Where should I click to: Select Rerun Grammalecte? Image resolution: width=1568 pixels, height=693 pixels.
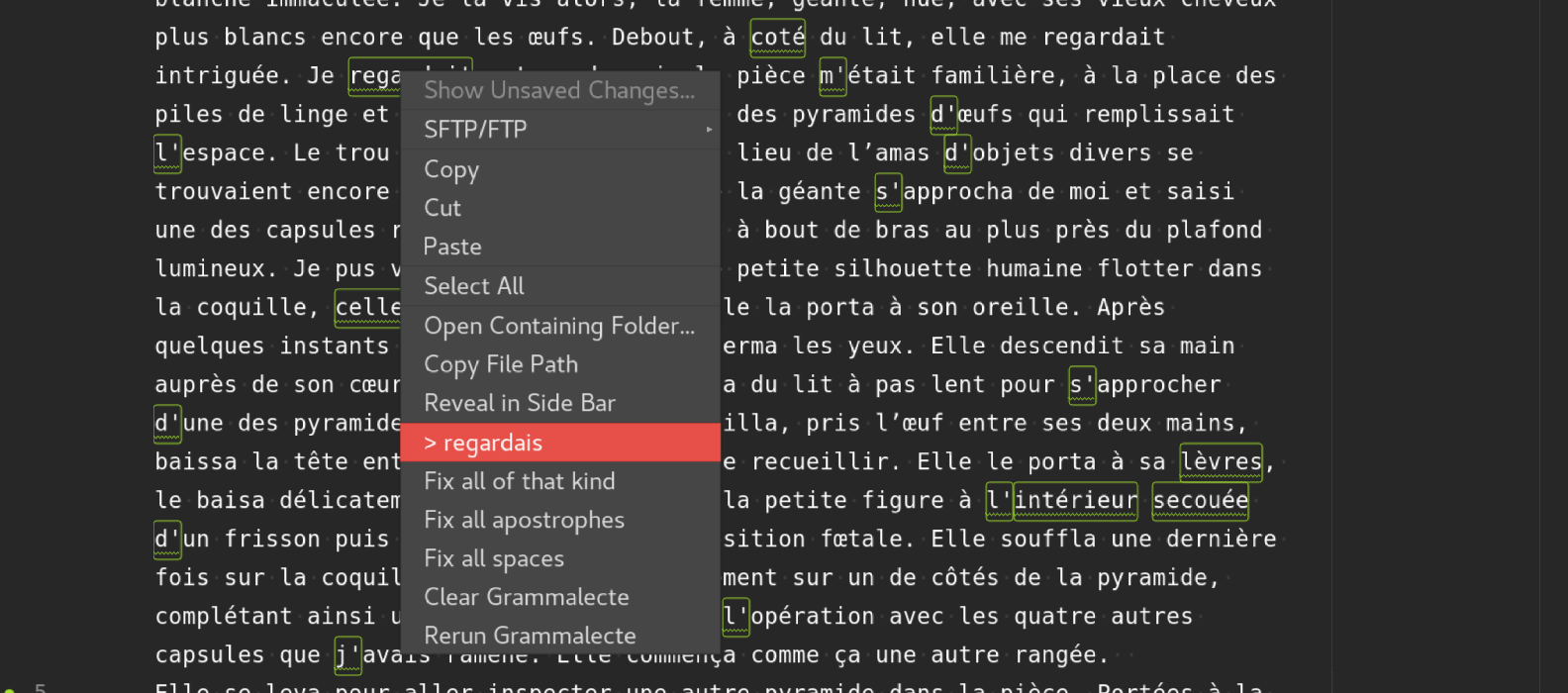coord(560,636)
